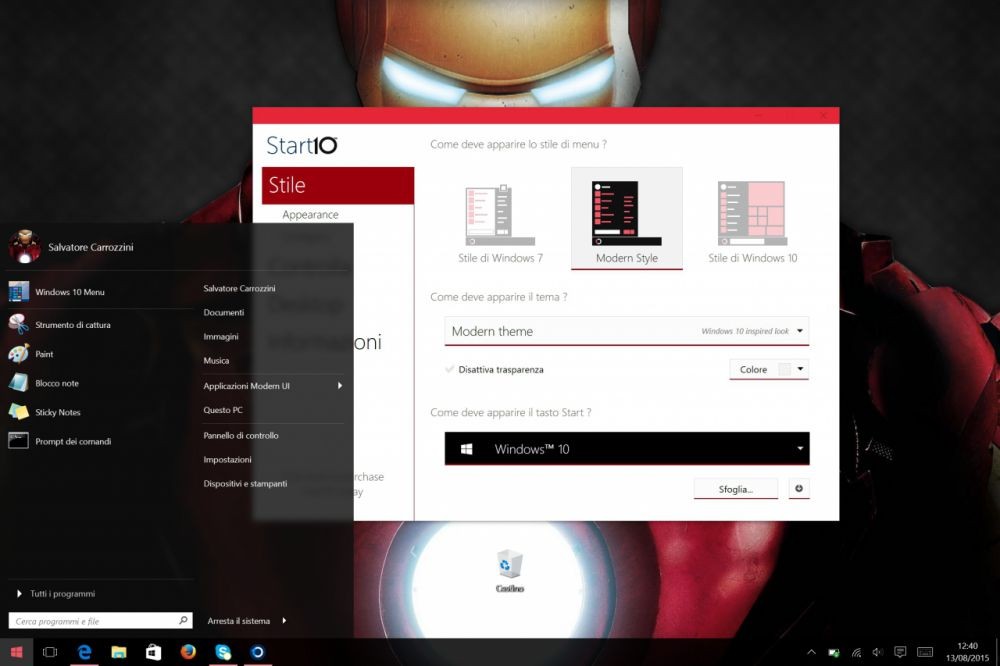Toggle the Disattiva trasparenza checkbox
Image resolution: width=1000 pixels, height=666 pixels.
(x=450, y=369)
